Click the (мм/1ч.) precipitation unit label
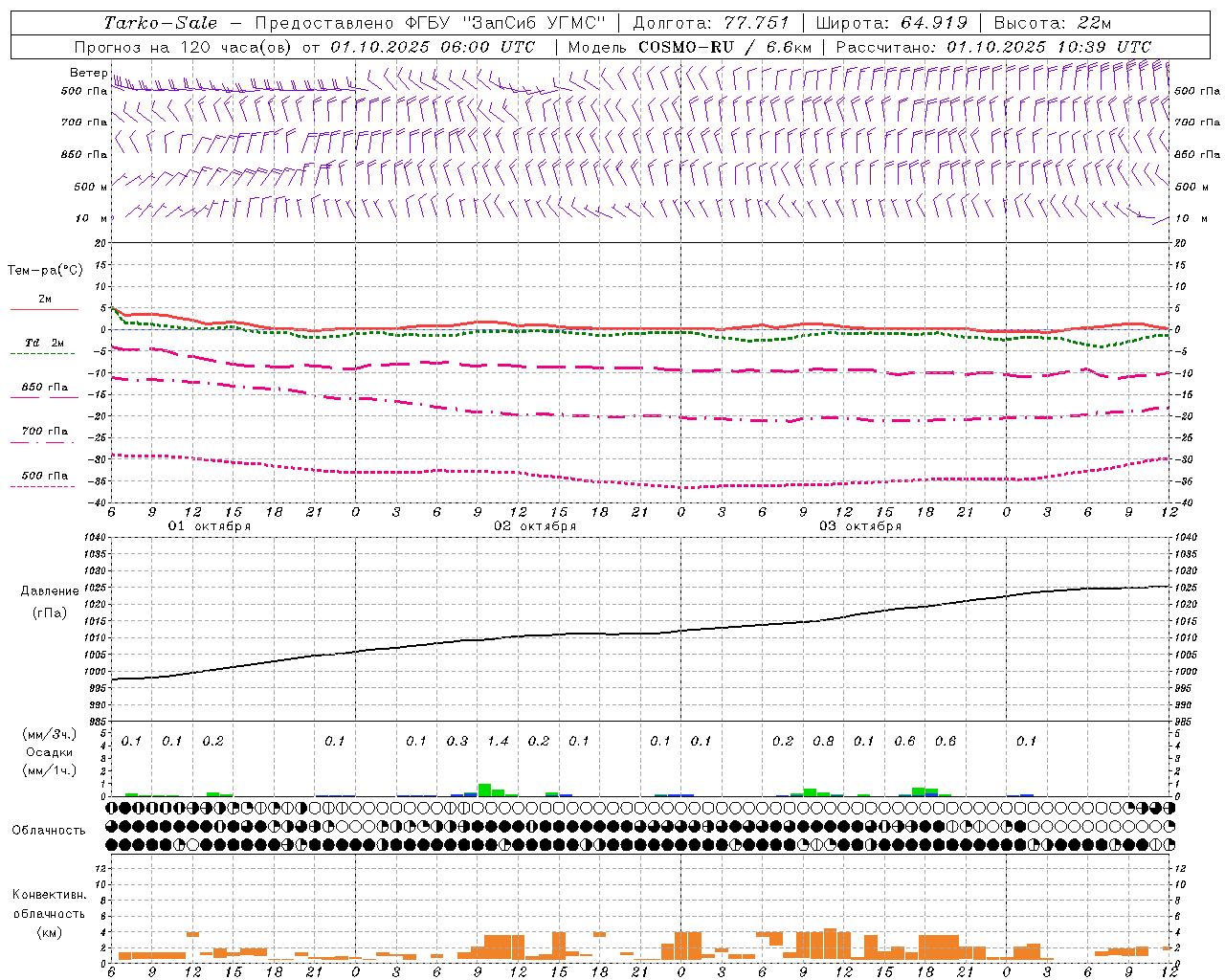The height and width of the screenshot is (980, 1225). click(x=49, y=770)
